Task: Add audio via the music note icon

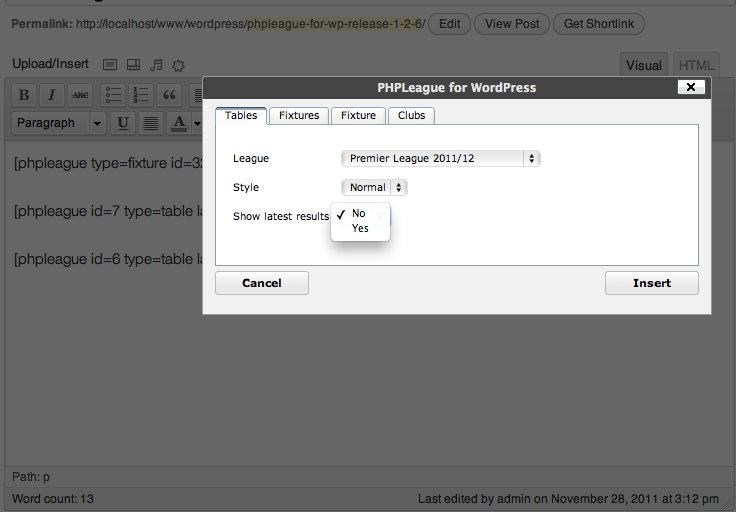Action: pyautogui.click(x=156, y=65)
